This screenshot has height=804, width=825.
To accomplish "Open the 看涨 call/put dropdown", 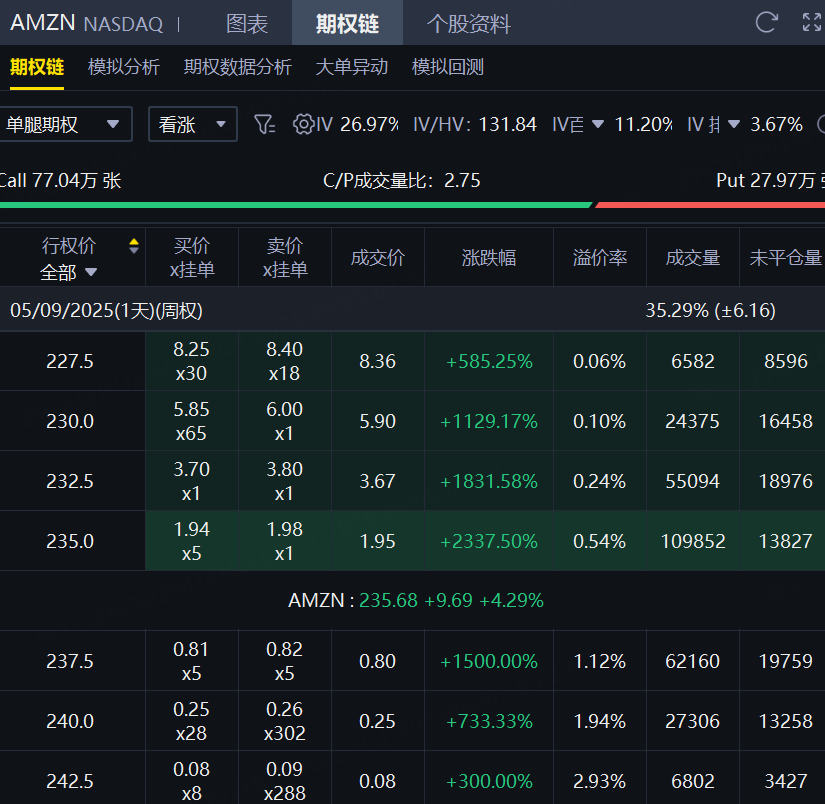I will [192, 124].
